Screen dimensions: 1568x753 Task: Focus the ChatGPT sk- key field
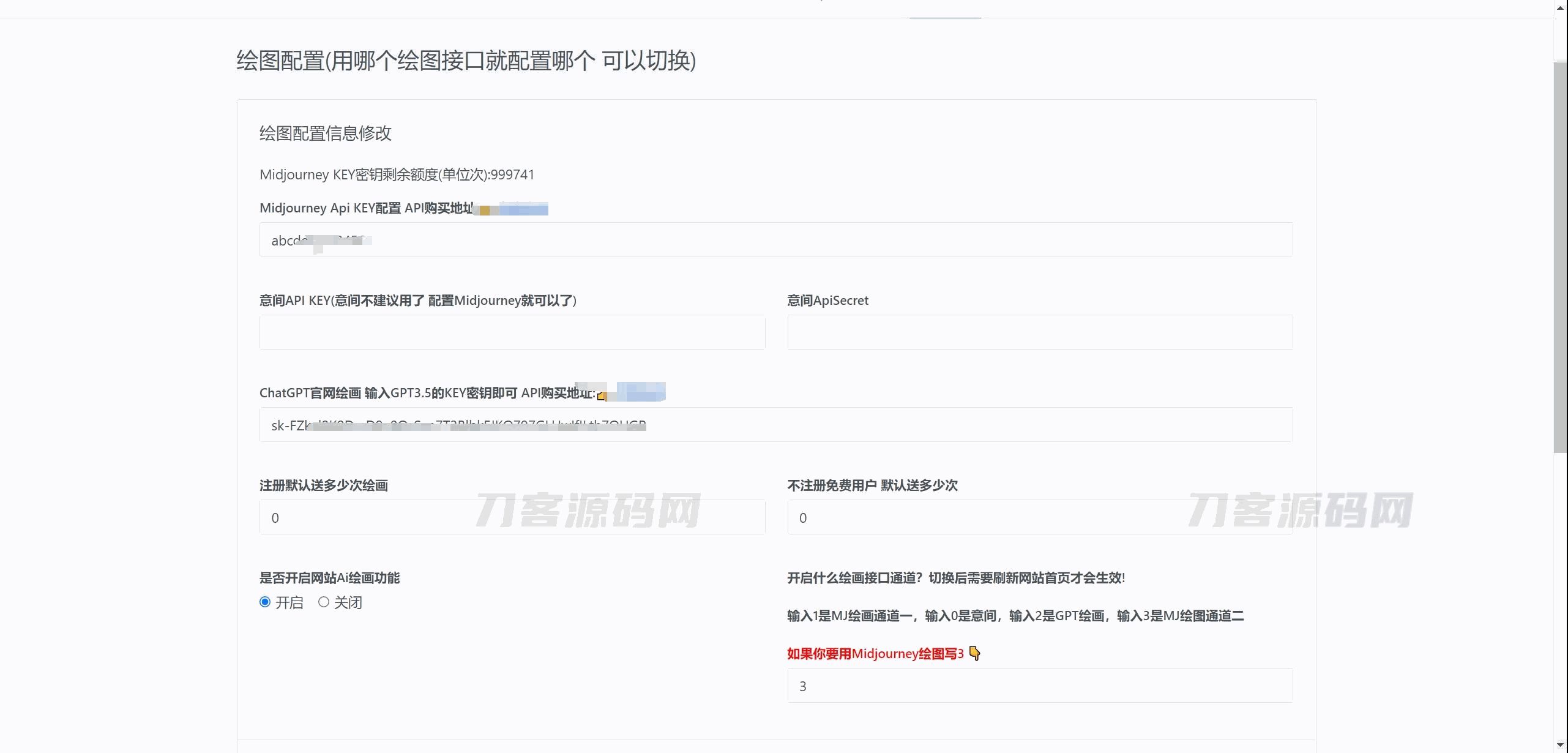click(x=775, y=425)
